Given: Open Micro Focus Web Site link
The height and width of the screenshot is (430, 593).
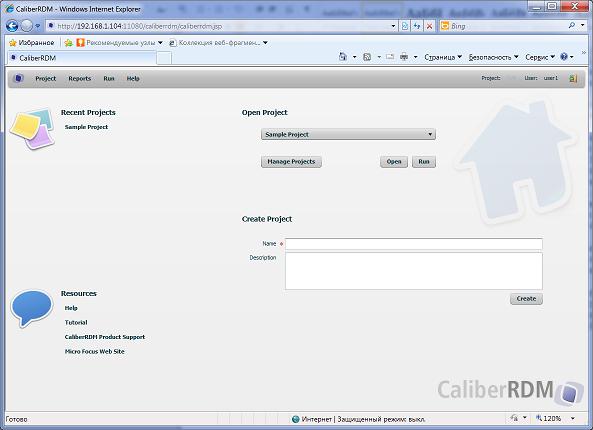Looking at the screenshot, I should 95,351.
